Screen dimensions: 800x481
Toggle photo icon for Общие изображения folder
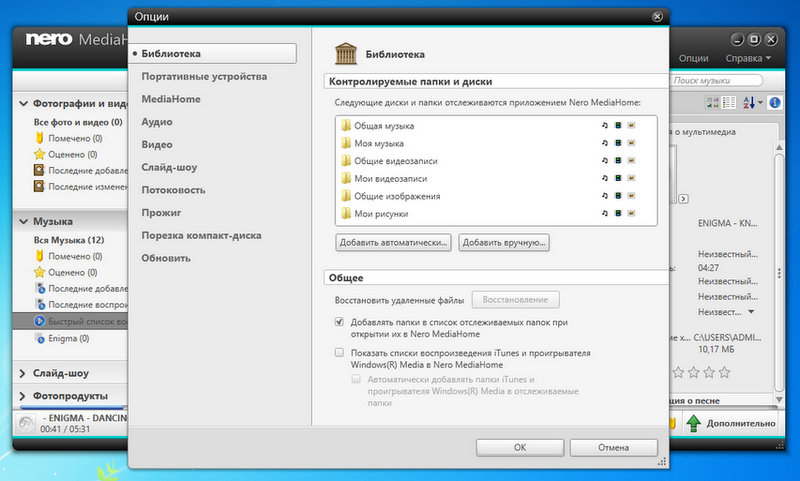(631, 196)
